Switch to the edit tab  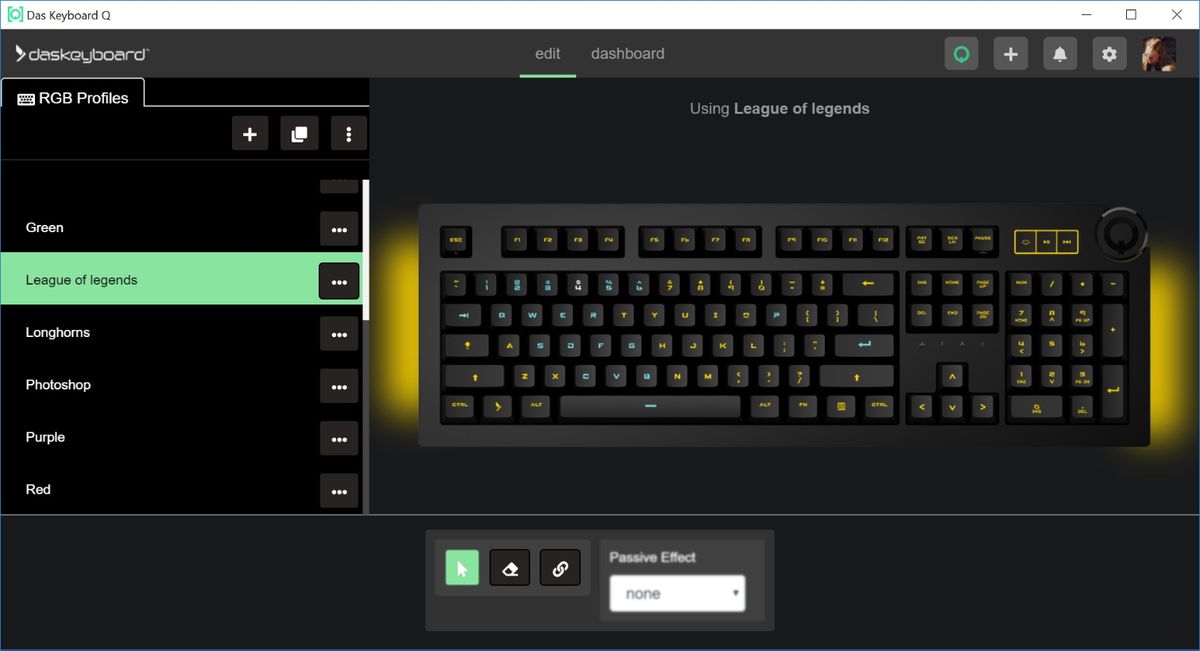pos(548,54)
